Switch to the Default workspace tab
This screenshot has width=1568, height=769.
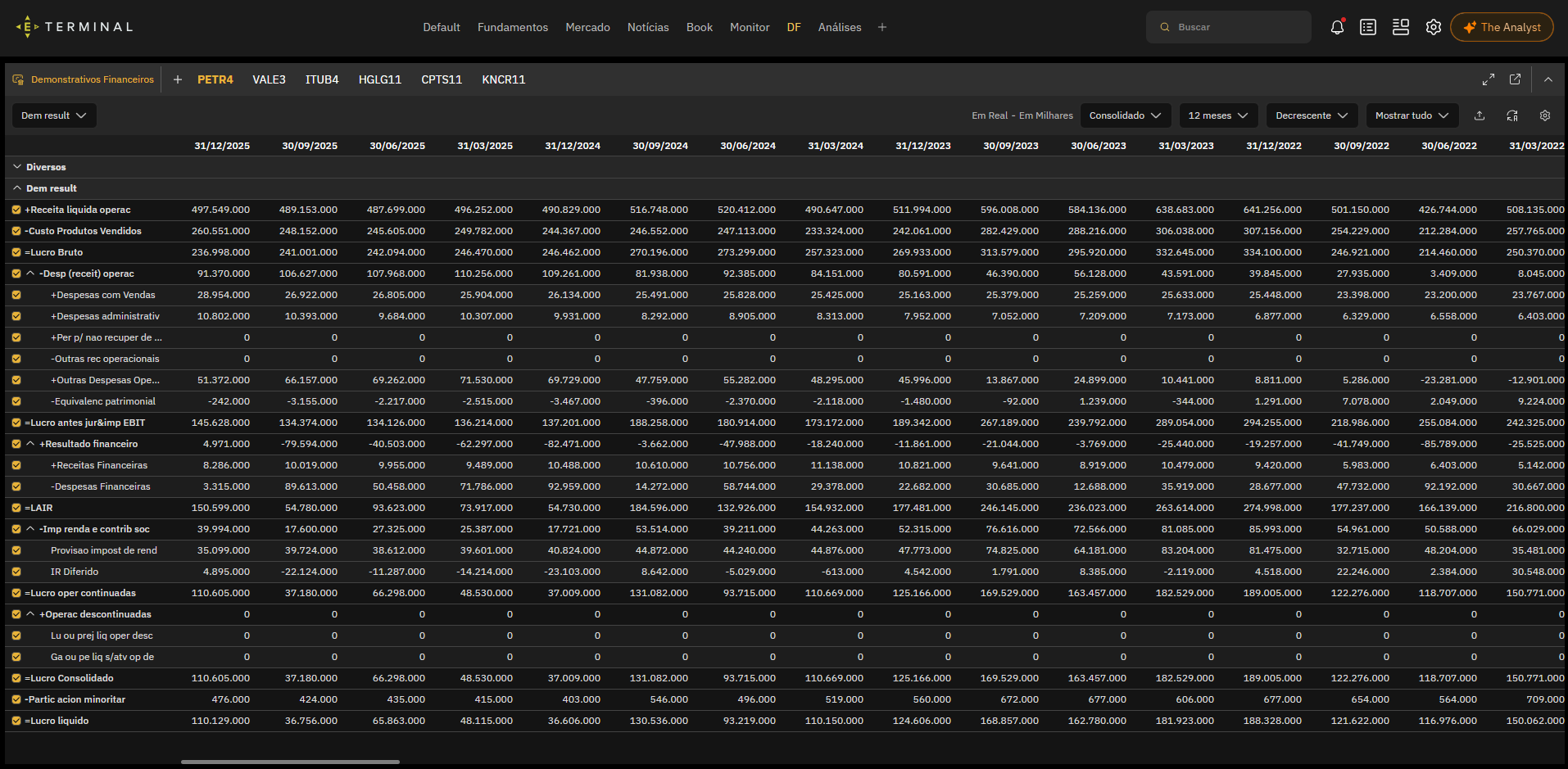[x=442, y=27]
